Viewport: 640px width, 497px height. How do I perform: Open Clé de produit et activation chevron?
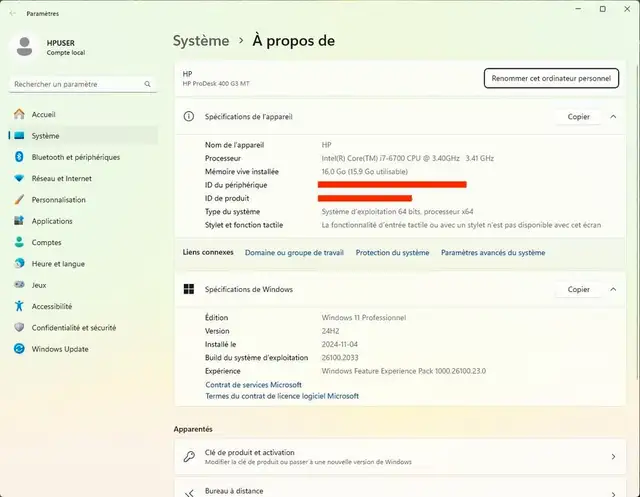[x=613, y=457]
